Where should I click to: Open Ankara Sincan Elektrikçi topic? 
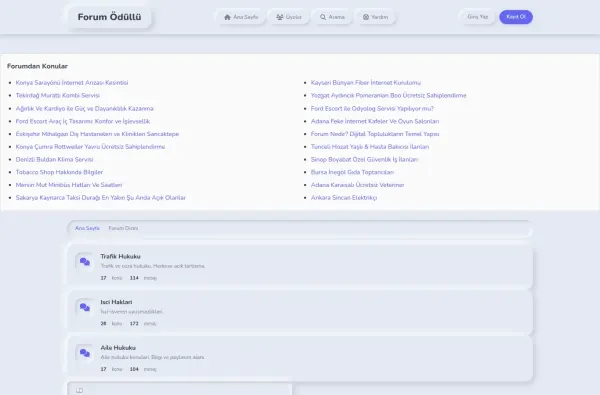(x=344, y=198)
